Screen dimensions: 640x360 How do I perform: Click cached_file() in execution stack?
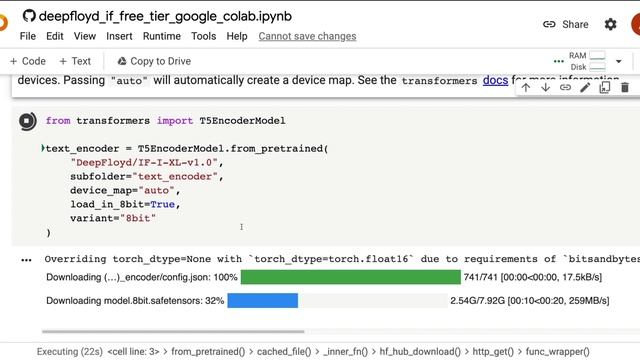pos(284,351)
